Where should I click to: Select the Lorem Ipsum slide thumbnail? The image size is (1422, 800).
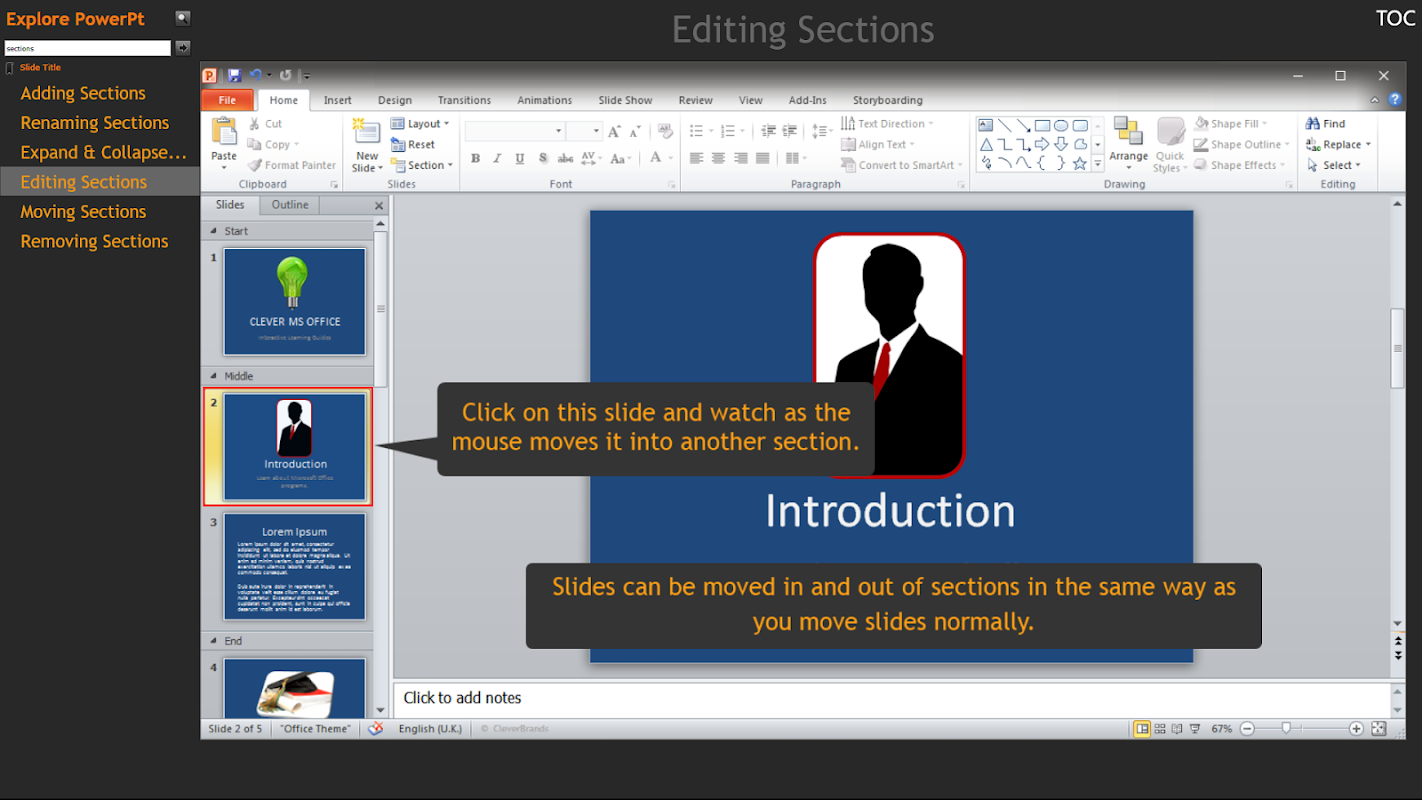tap(295, 567)
